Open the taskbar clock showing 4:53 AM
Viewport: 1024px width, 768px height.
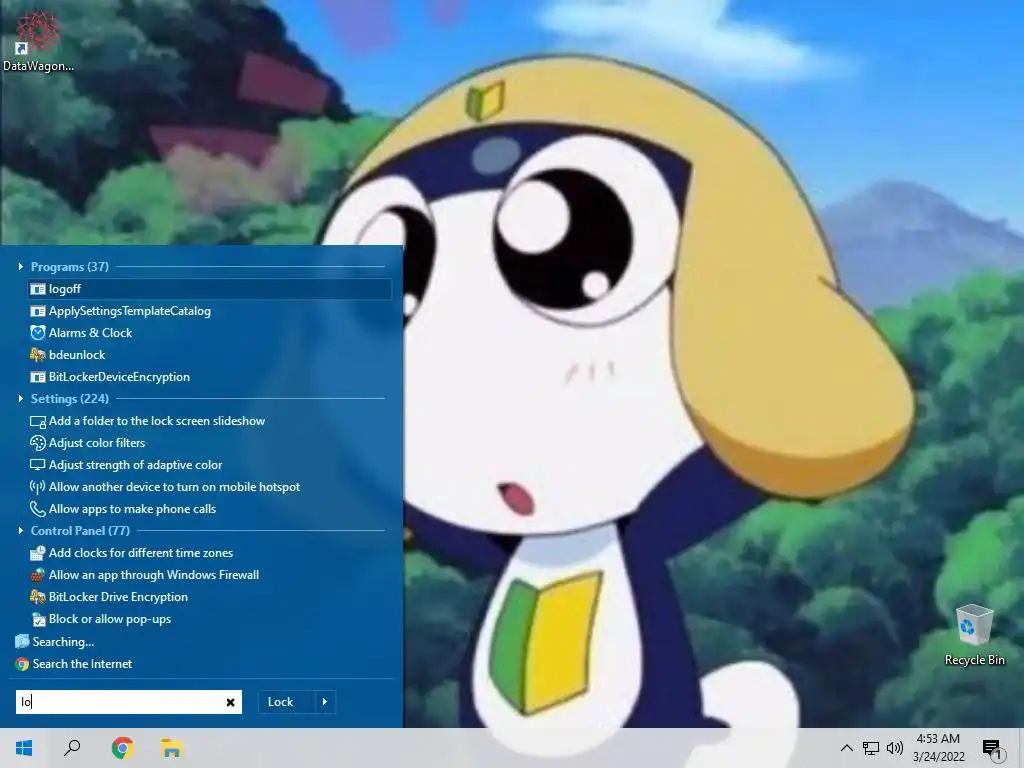tap(938, 739)
